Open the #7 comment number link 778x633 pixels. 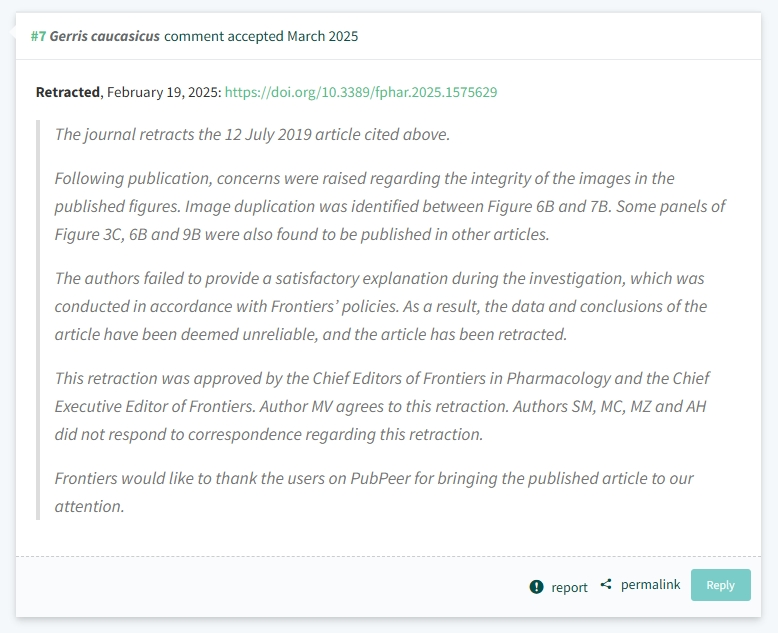click(x=38, y=36)
